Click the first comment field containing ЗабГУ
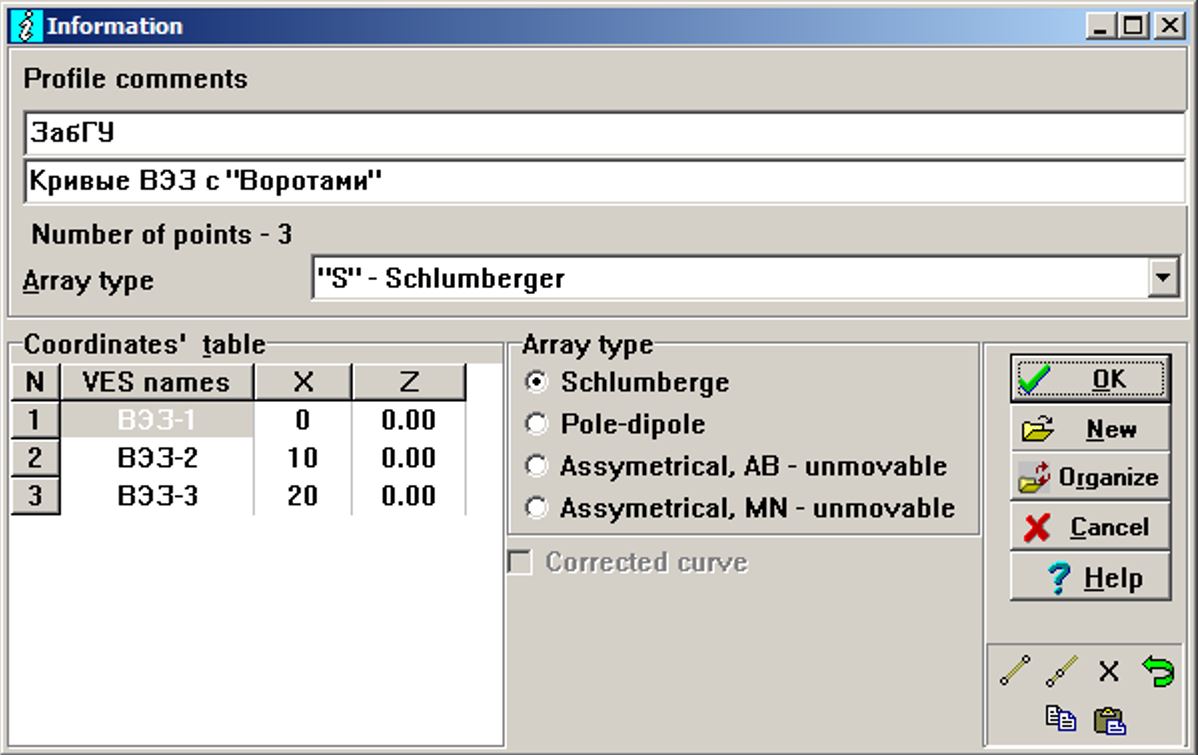Screen dimensions: 1198x755 pos(604,133)
